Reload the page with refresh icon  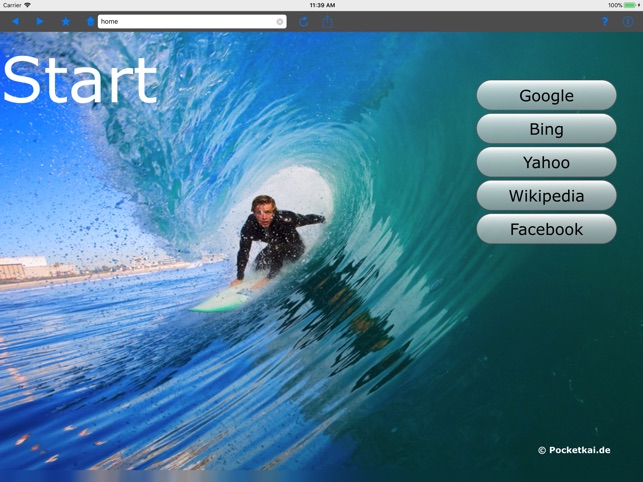(x=303, y=22)
